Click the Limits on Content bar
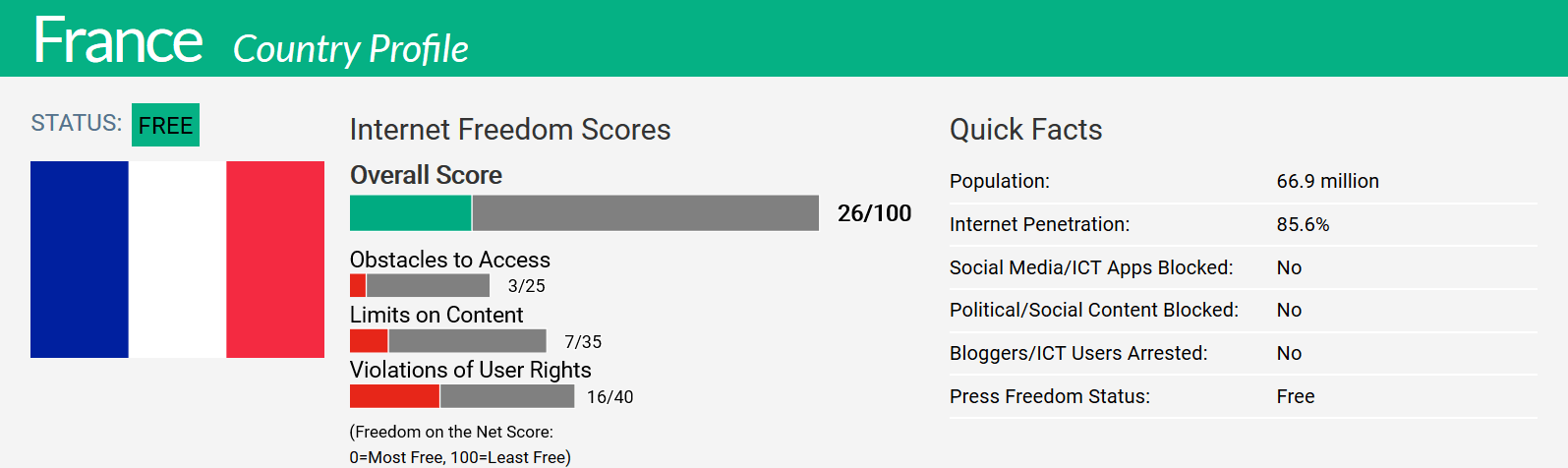The width and height of the screenshot is (1568, 468). coord(448,341)
